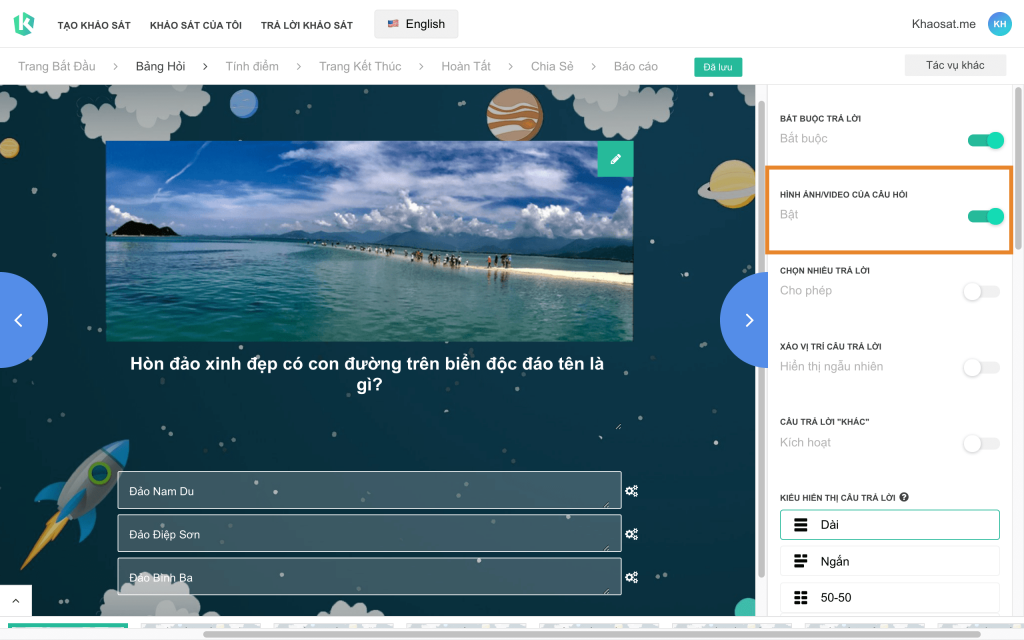Edit the Đảo Điệp Sơn answer field
The image size is (1024, 640).
(x=370, y=533)
